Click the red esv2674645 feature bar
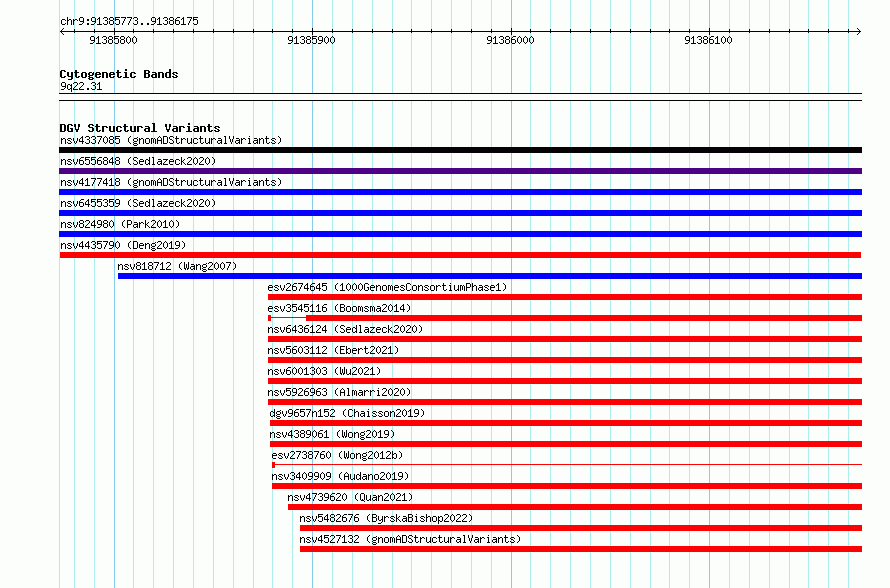 coord(565,297)
